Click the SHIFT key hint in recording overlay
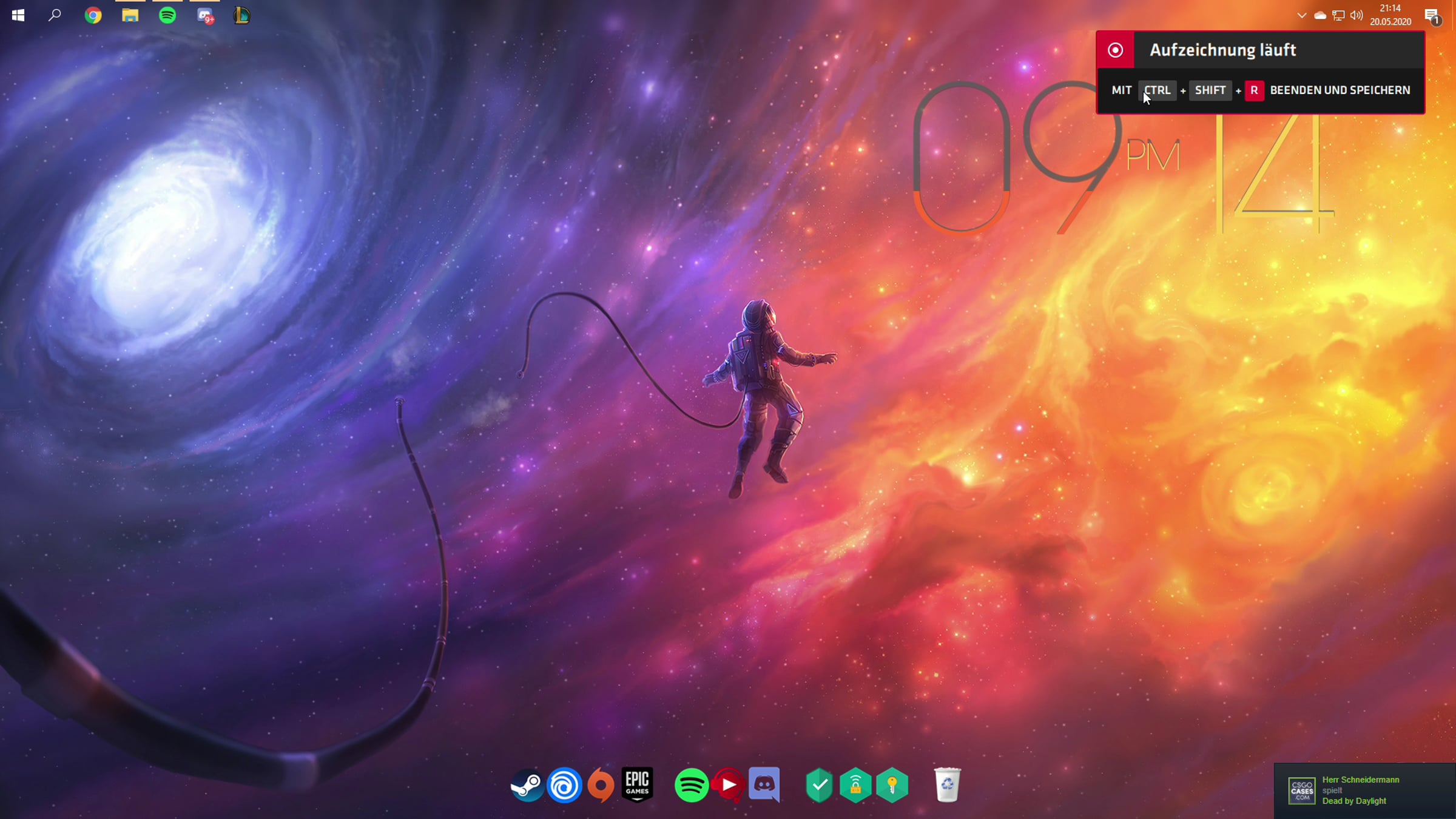 1210,90
